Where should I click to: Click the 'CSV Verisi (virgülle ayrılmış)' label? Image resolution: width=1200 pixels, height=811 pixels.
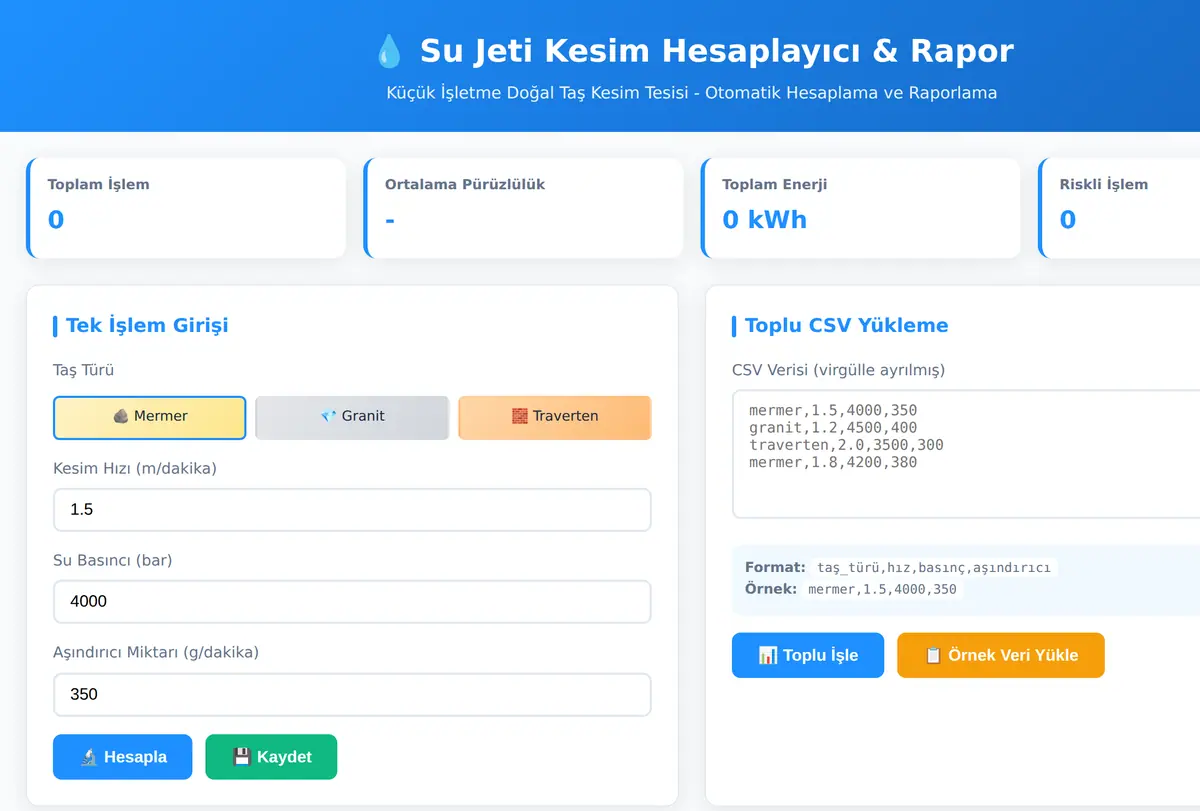click(x=838, y=370)
